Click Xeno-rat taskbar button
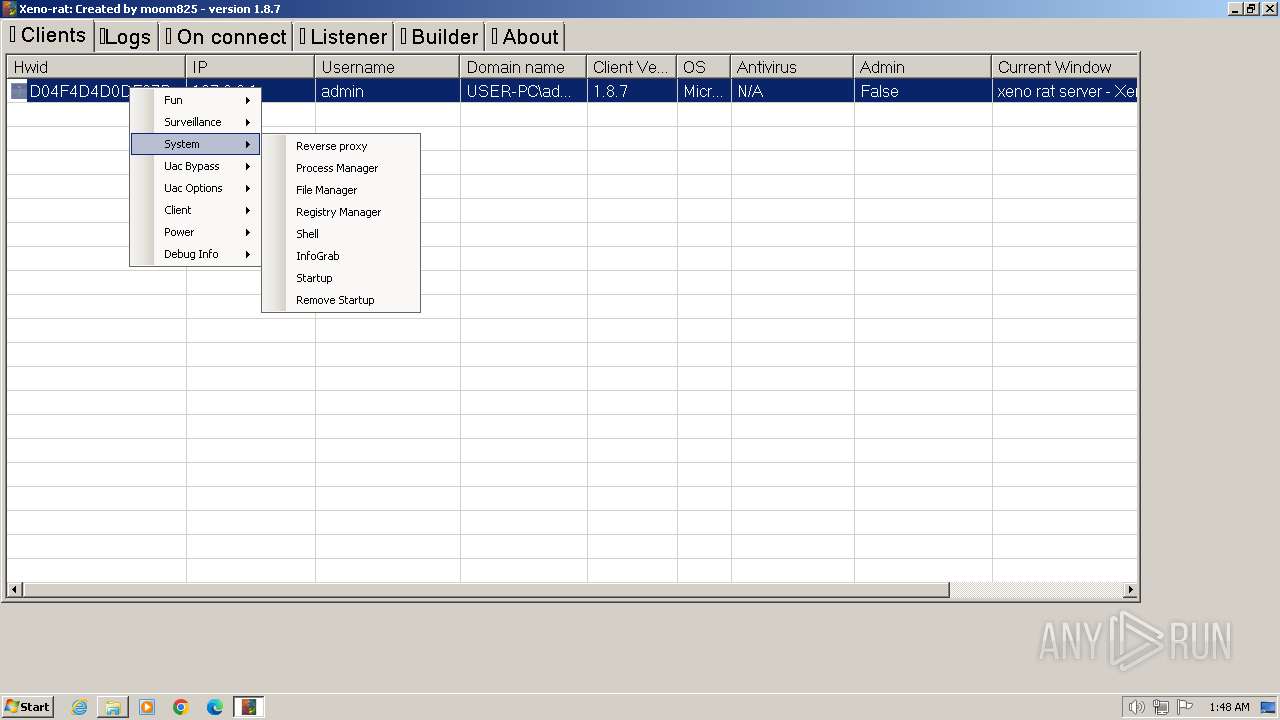Viewport: 1280px width, 720px height. pyautogui.click(x=249, y=707)
